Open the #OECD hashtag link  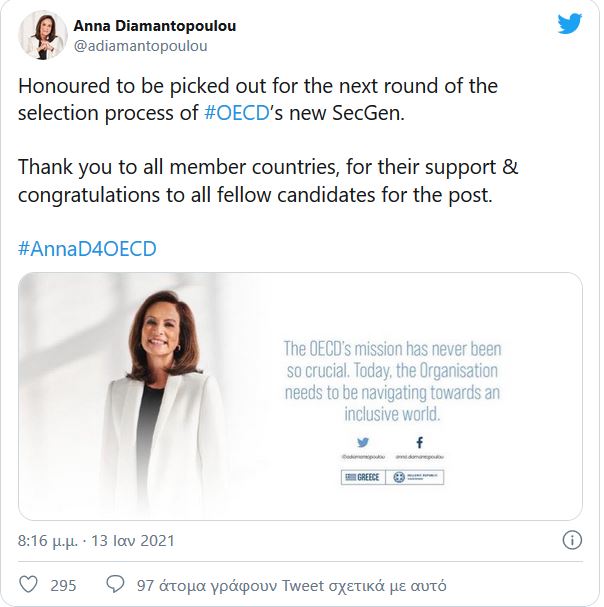[236, 113]
